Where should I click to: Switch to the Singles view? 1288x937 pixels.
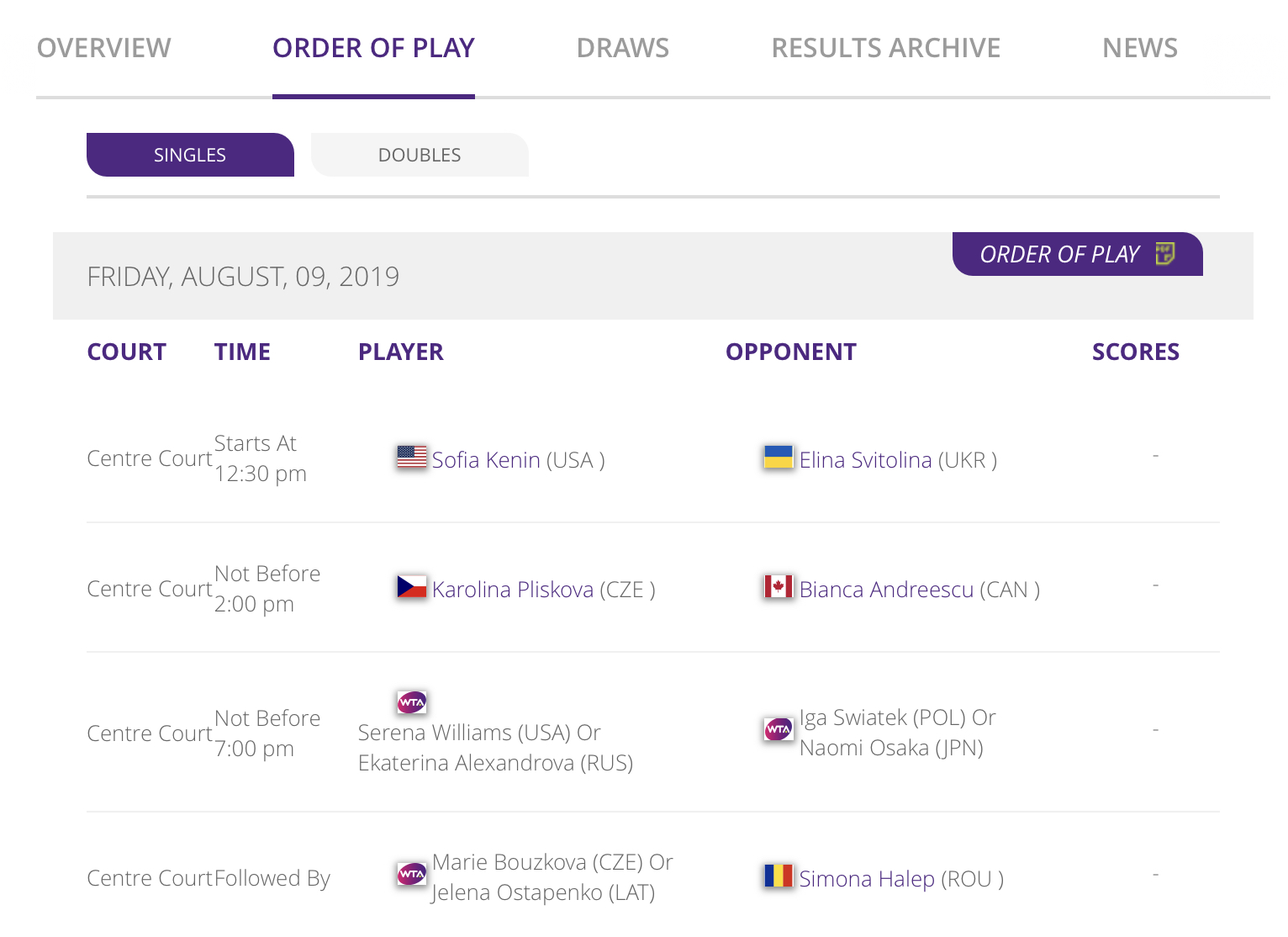190,155
